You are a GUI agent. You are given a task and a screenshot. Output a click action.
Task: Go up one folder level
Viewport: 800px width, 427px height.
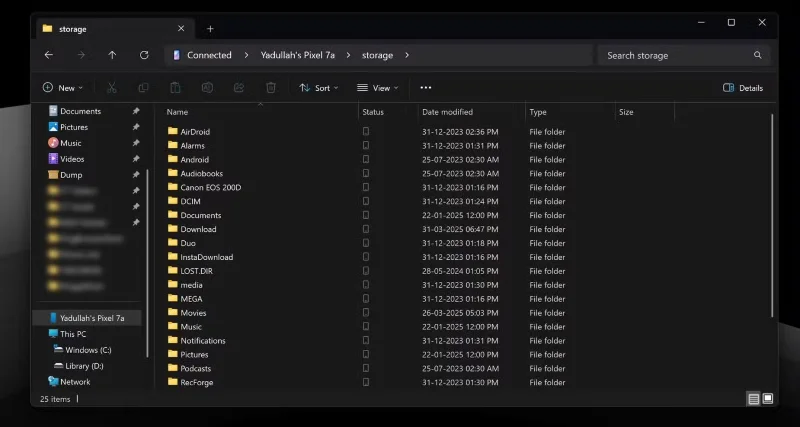pyautogui.click(x=112, y=55)
